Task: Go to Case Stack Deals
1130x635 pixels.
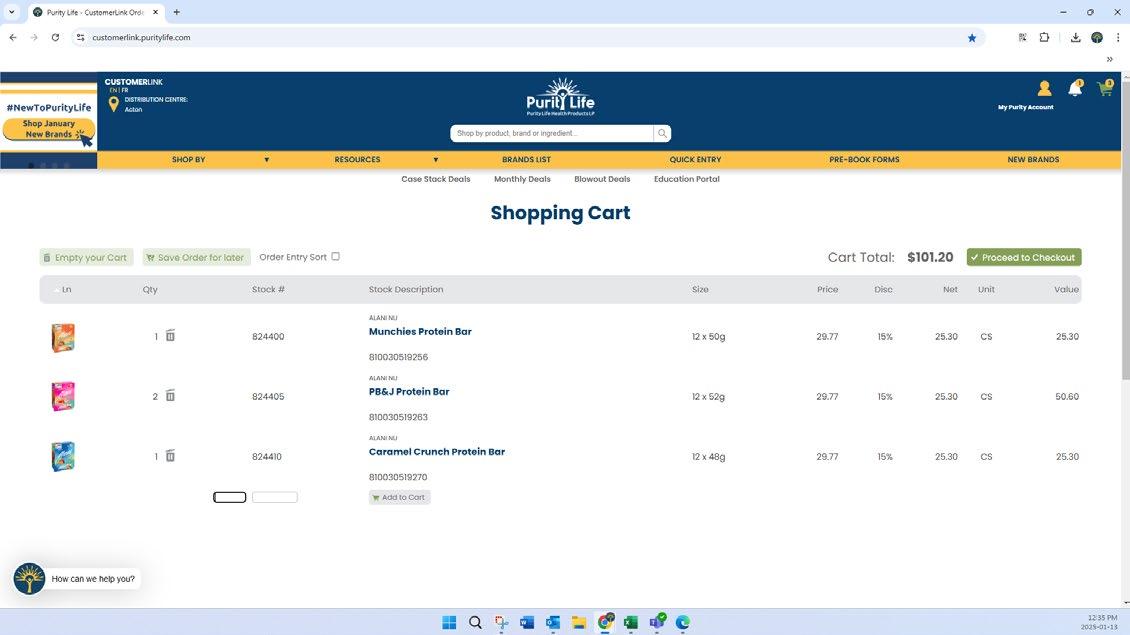Action: coord(435,179)
